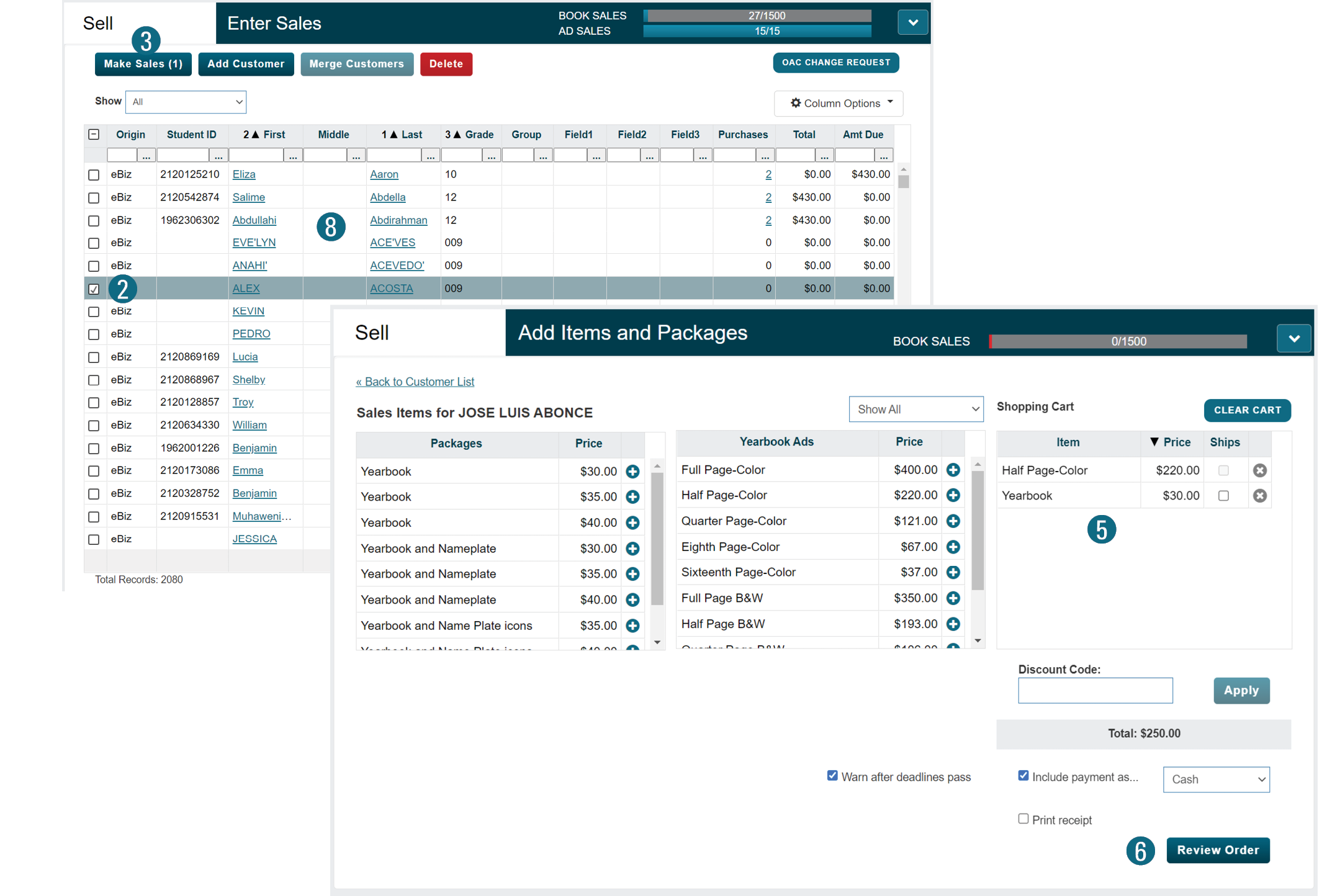This screenshot has width=1322, height=896.
Task: Enable the Print receipt checkbox
Action: click(x=1023, y=819)
